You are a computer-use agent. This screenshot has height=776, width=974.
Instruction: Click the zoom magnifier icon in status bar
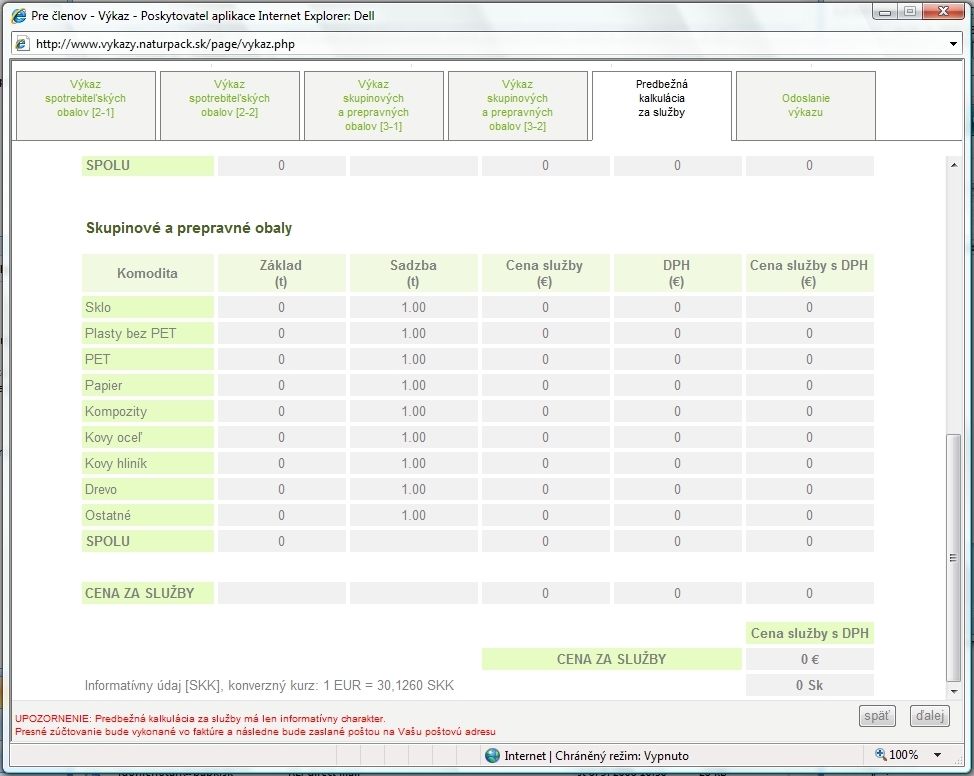[x=880, y=755]
